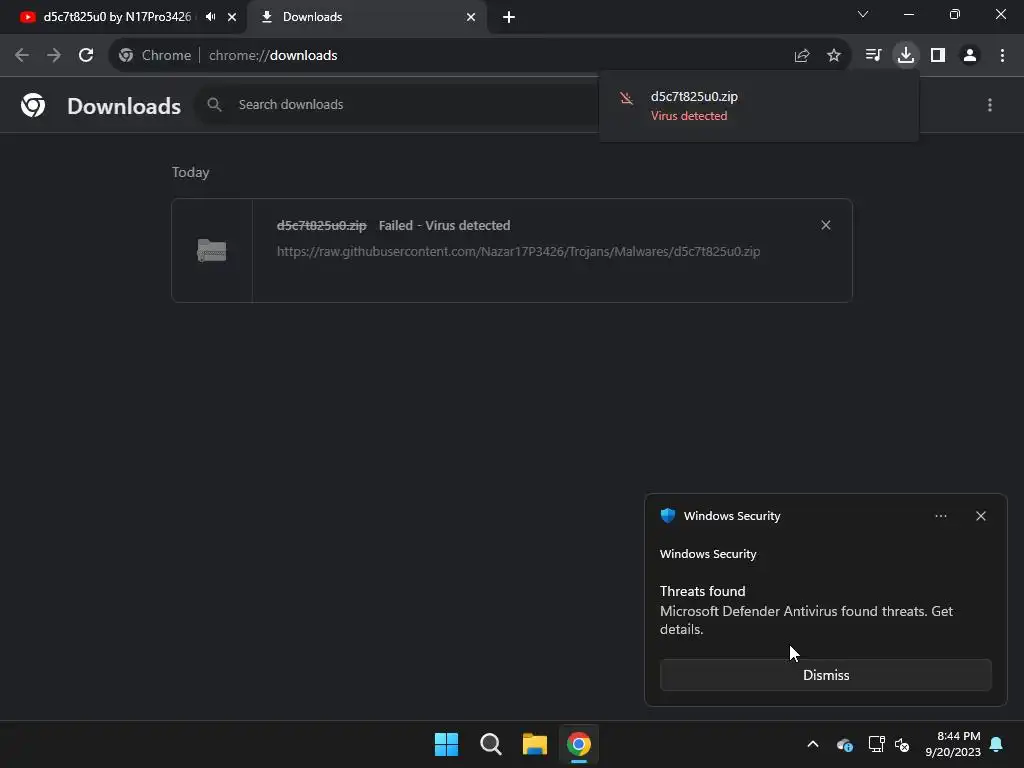Close the Downloads tab

click(471, 17)
